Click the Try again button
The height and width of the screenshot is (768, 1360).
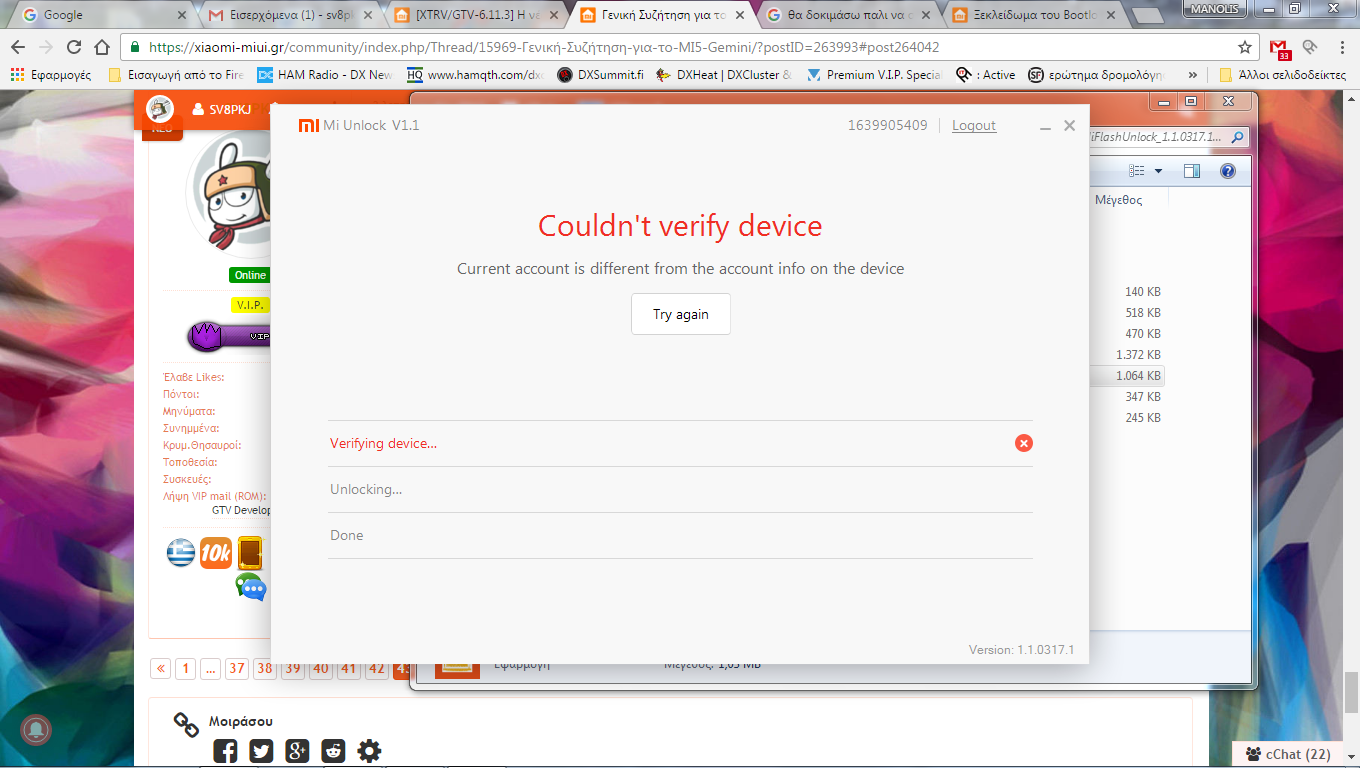pos(681,314)
